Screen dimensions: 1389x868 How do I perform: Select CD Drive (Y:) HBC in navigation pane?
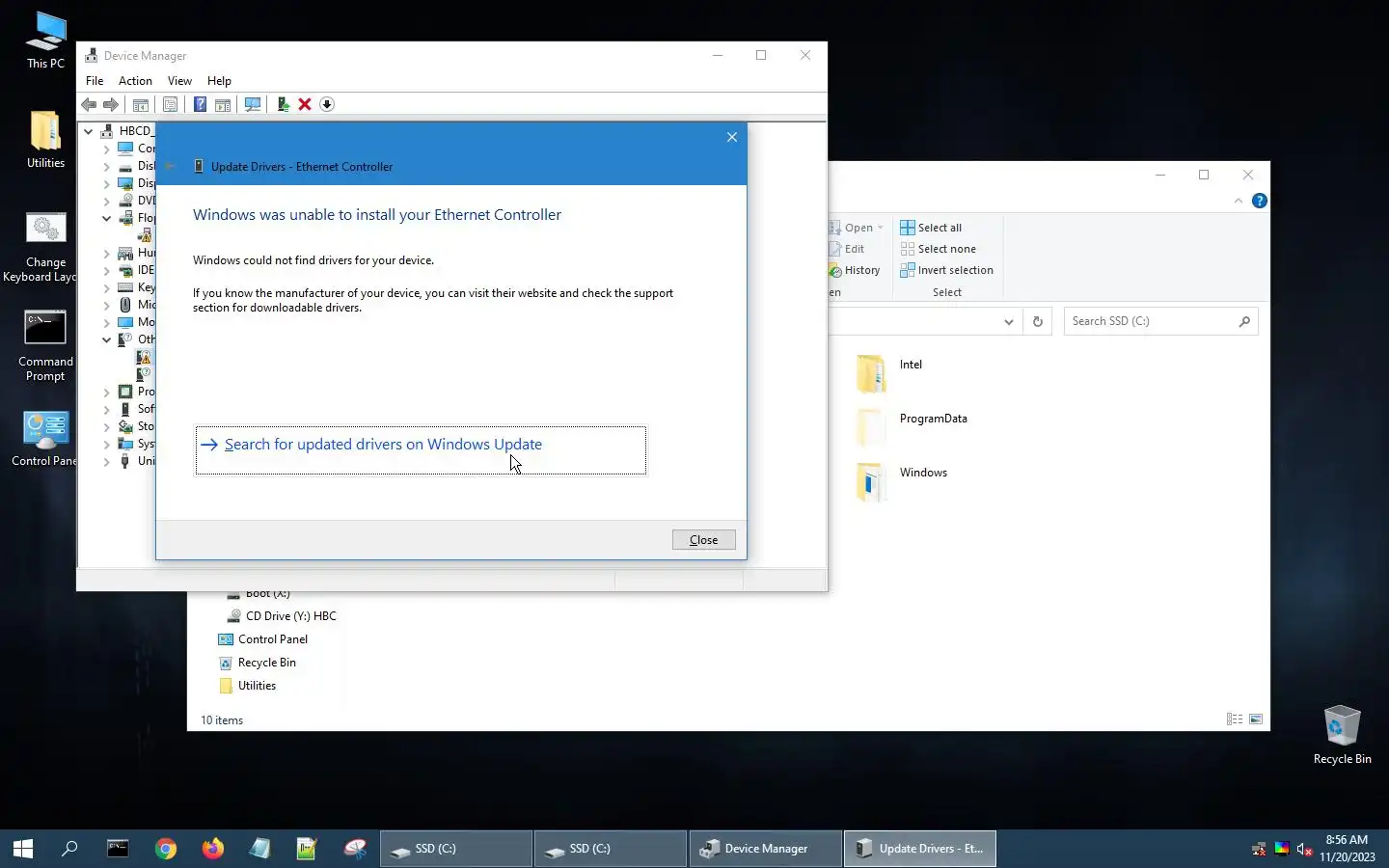point(282,616)
